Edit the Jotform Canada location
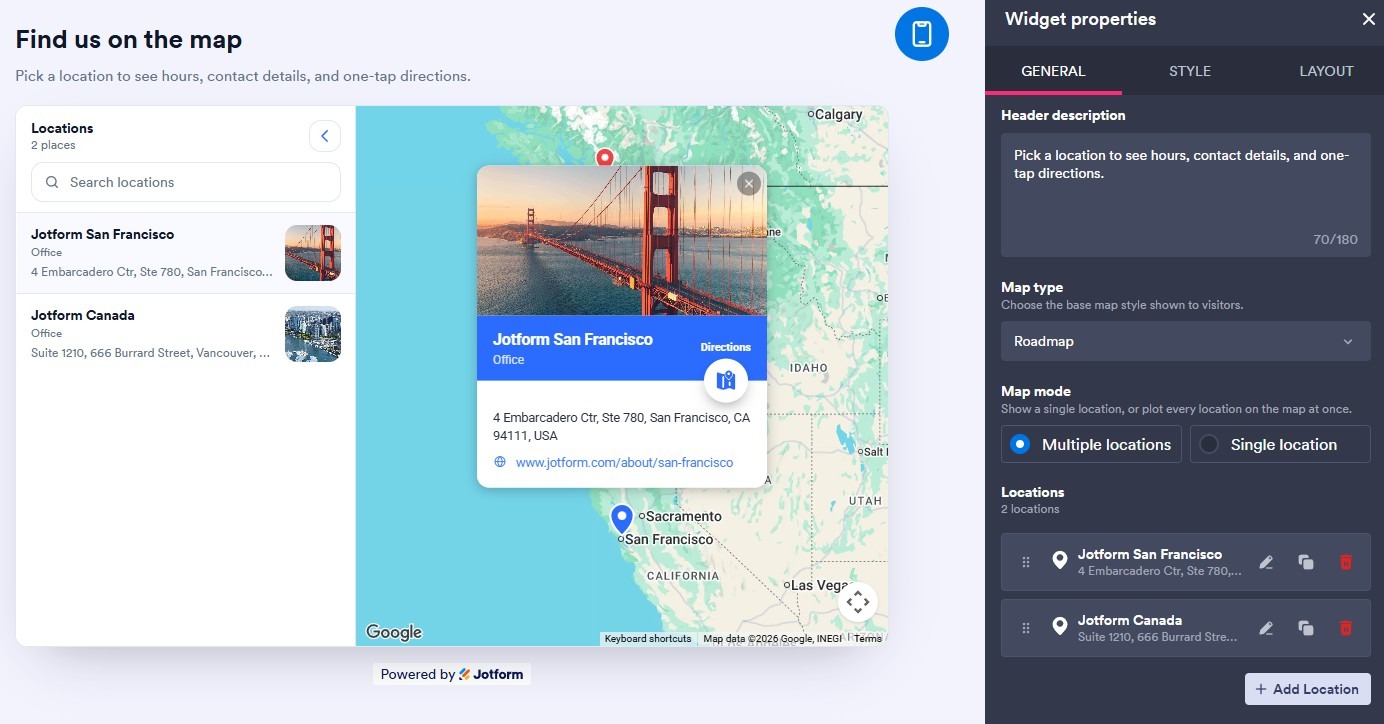This screenshot has width=1384, height=724. click(1266, 628)
